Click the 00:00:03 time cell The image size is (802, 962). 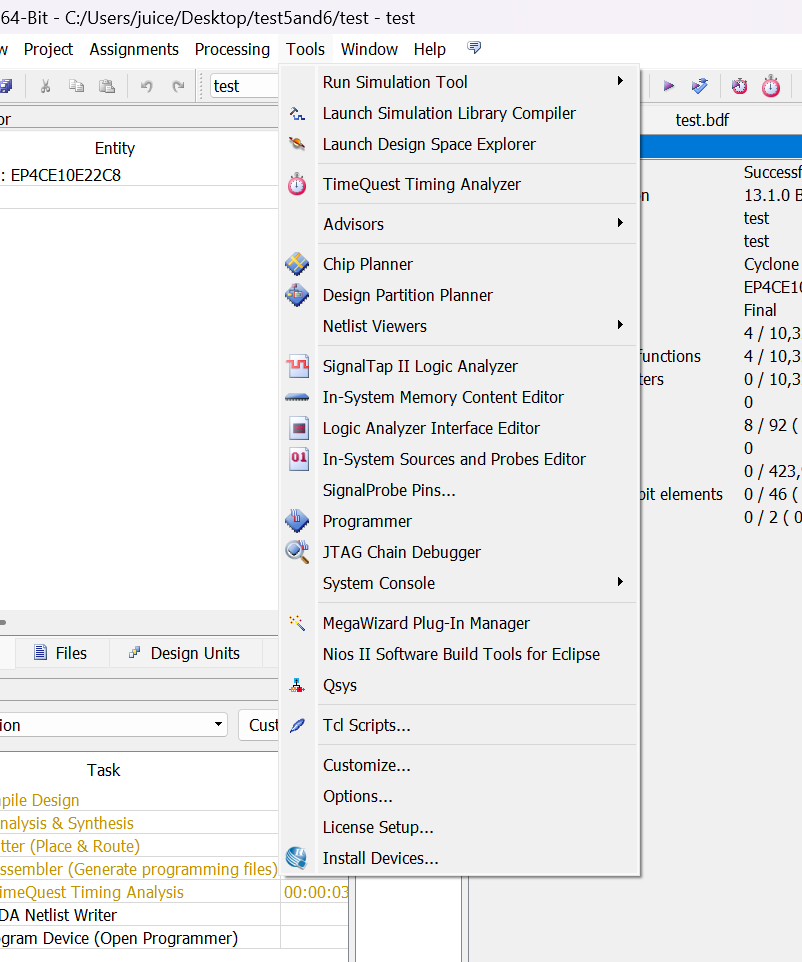pyautogui.click(x=315, y=892)
